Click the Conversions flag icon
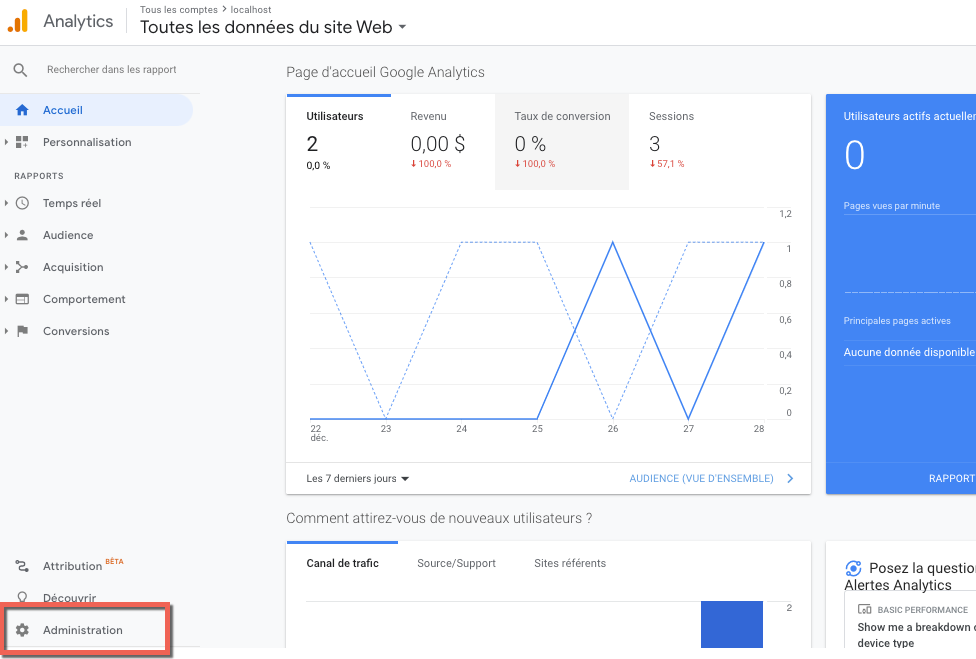976x659 pixels. (x=22, y=331)
